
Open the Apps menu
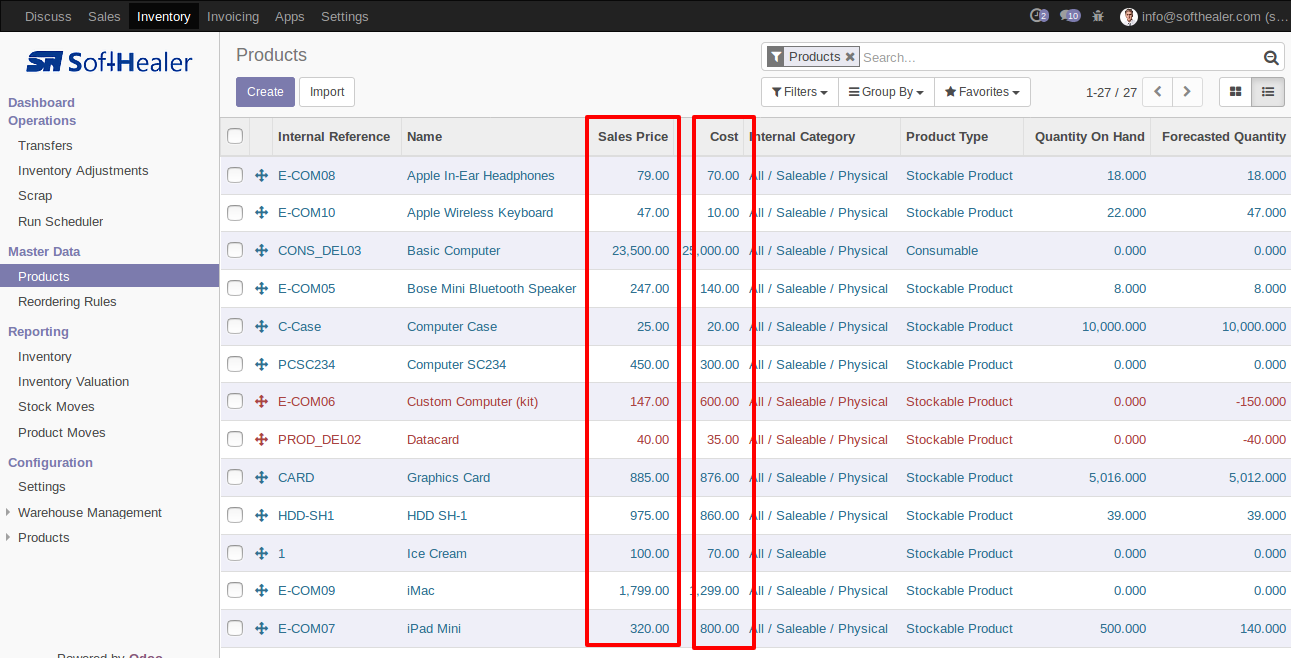(x=290, y=16)
